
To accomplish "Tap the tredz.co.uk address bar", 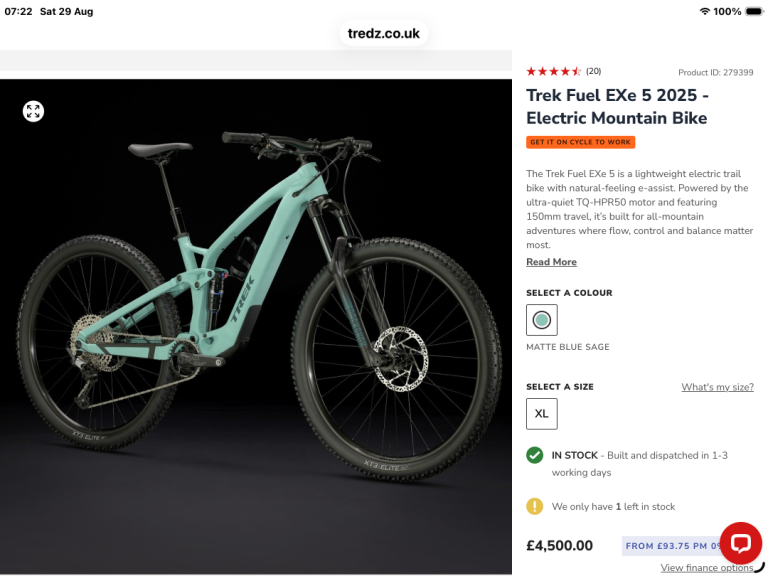I will [x=384, y=33].
